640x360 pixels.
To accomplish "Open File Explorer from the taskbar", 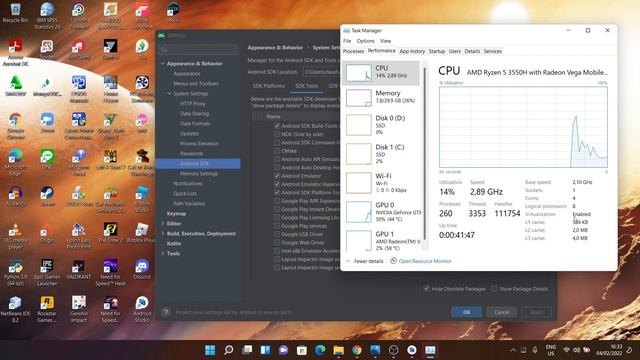I will click(338, 350).
